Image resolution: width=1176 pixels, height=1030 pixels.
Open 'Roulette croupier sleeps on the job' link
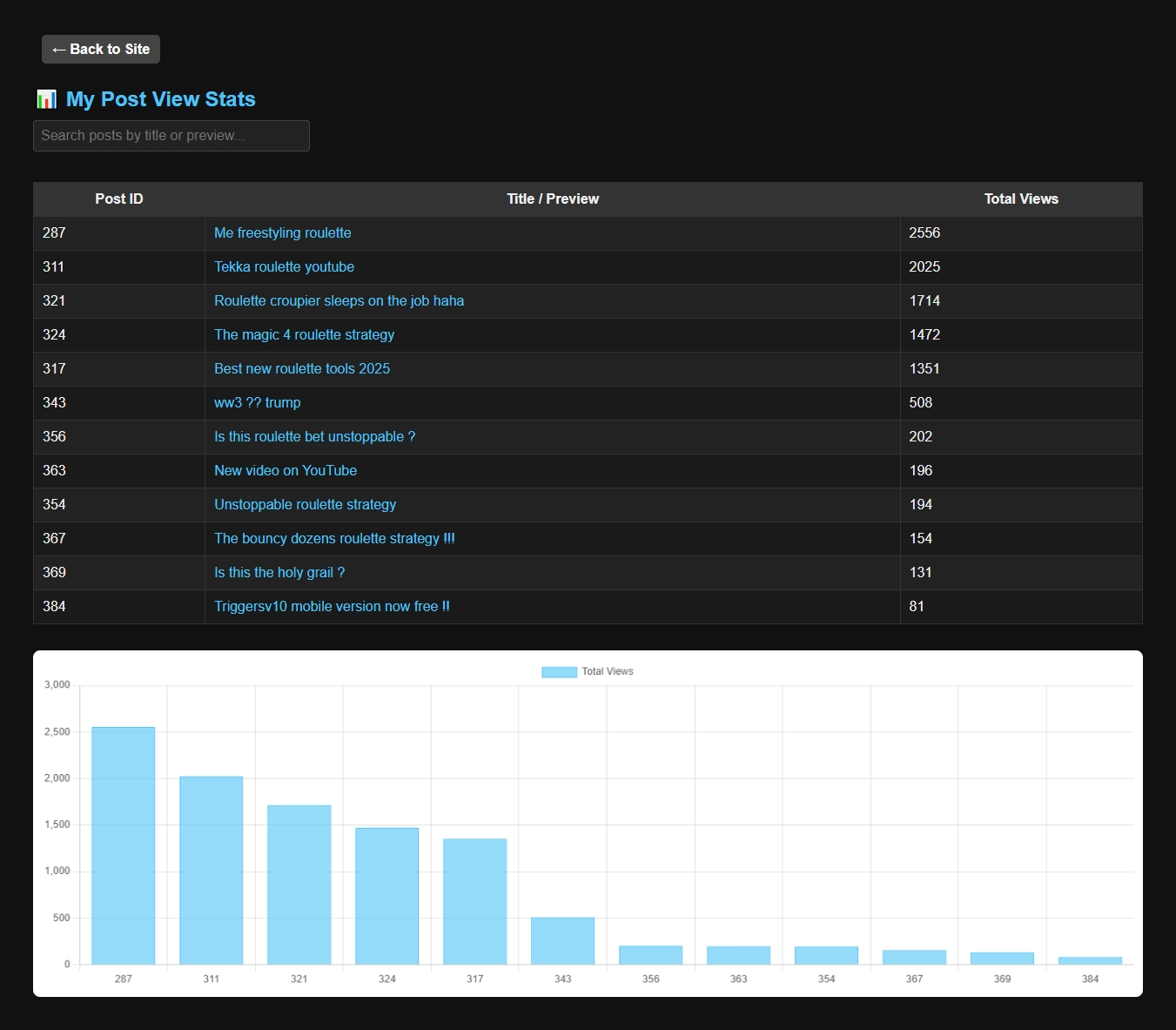tap(339, 301)
